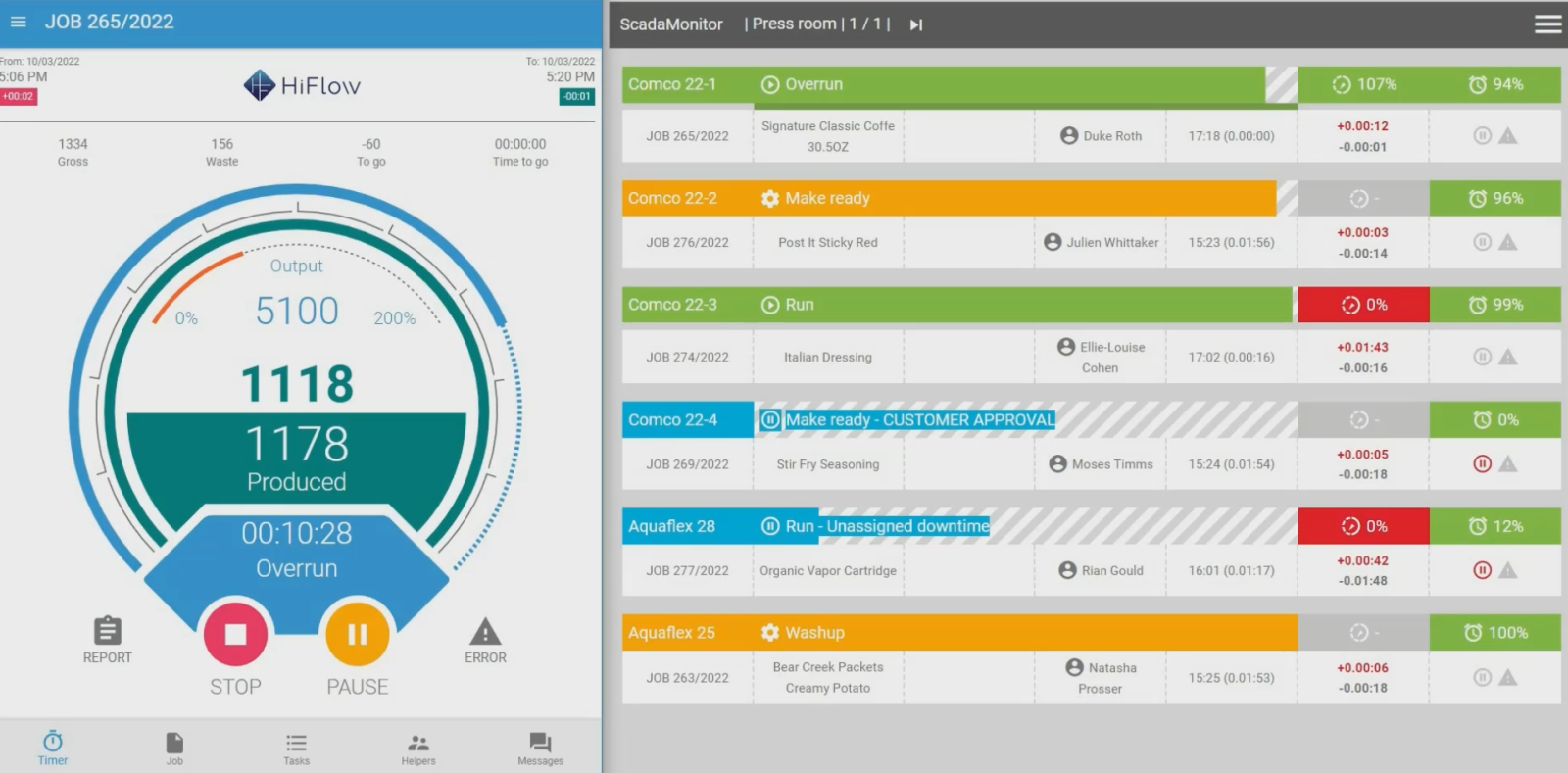Click red pause icon in Comco 22-4 row
Image resolution: width=1568 pixels, height=773 pixels.
coord(1482,463)
